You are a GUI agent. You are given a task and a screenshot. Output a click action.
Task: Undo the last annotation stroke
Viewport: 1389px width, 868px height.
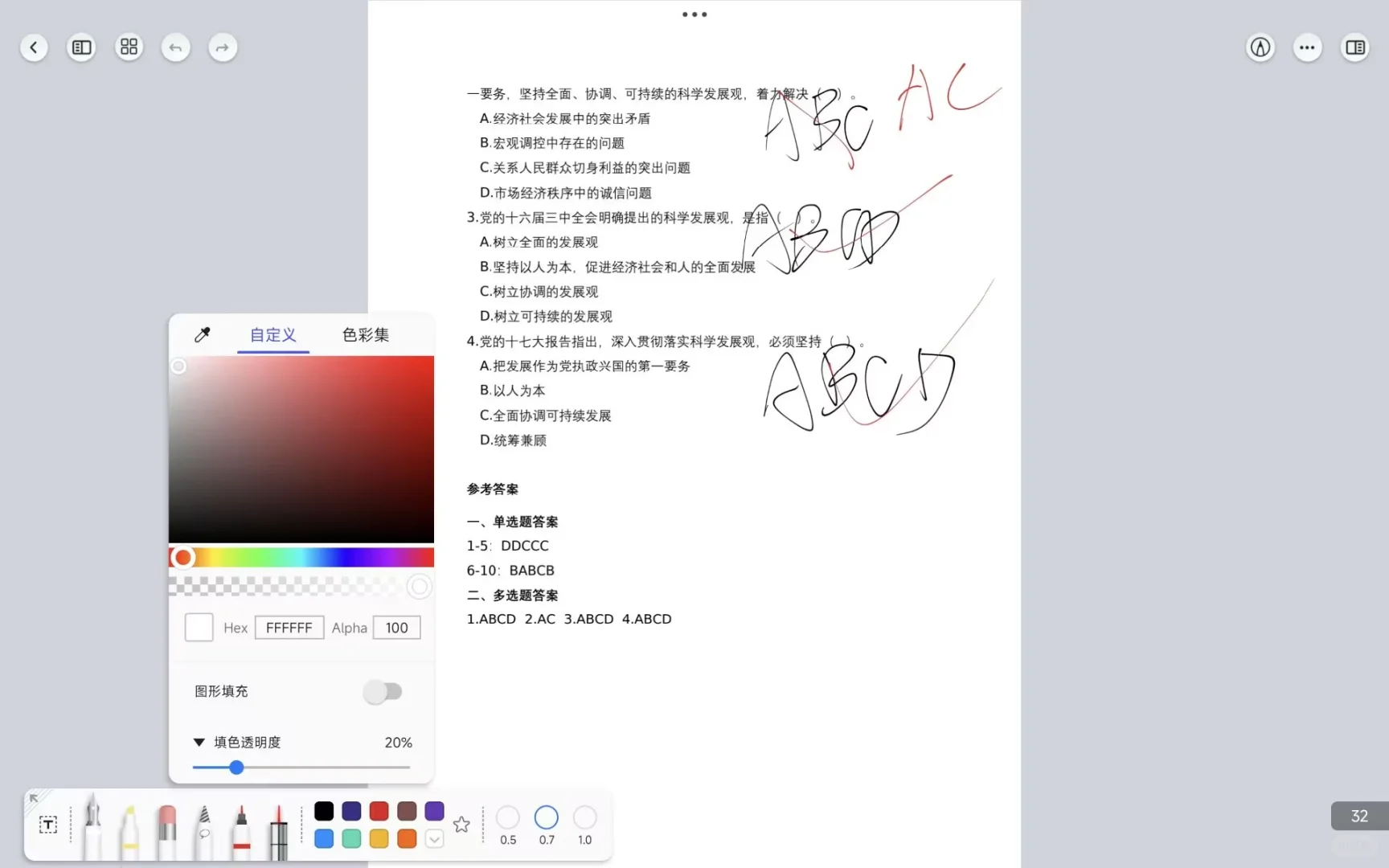pos(175,47)
